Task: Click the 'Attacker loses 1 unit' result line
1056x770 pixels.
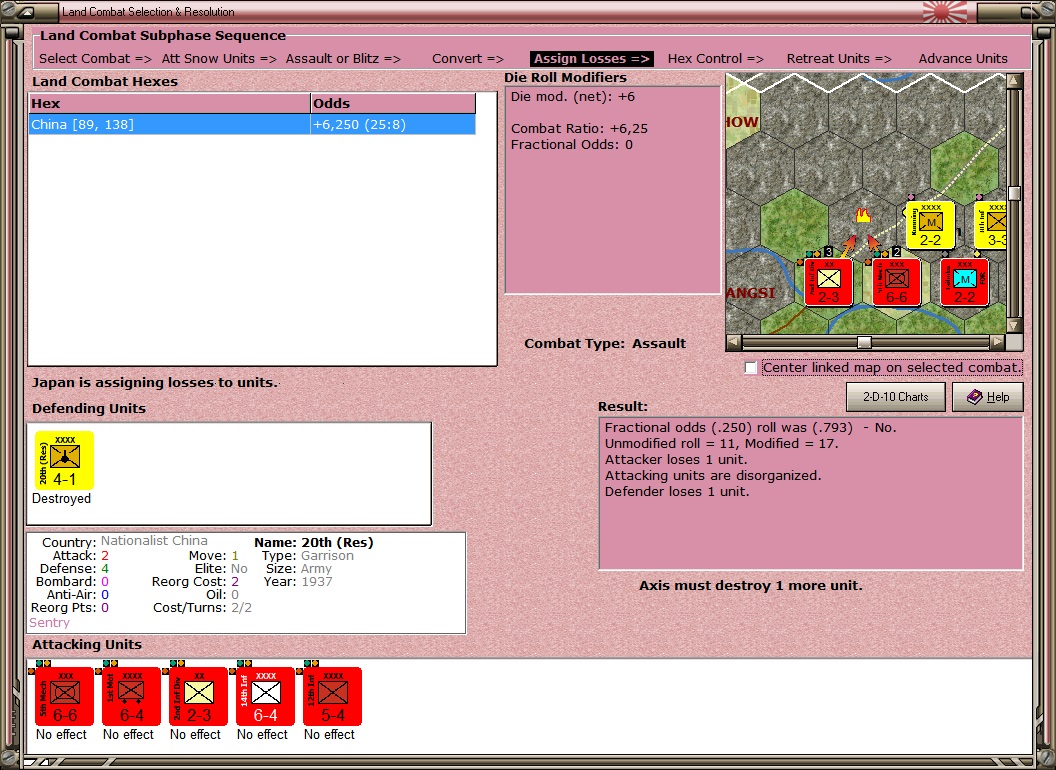Action: pyautogui.click(x=675, y=459)
